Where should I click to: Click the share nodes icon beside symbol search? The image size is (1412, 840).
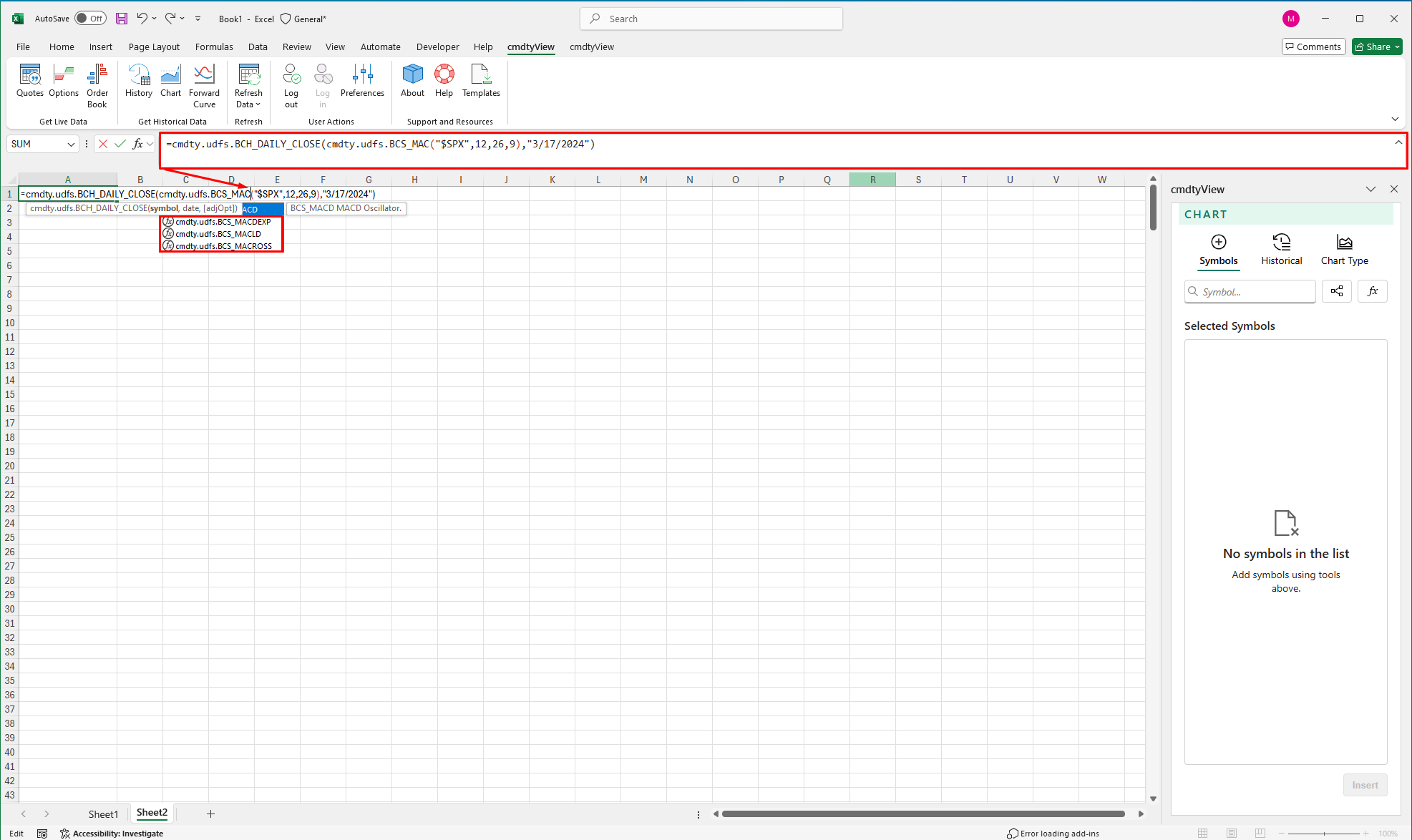[x=1337, y=291]
